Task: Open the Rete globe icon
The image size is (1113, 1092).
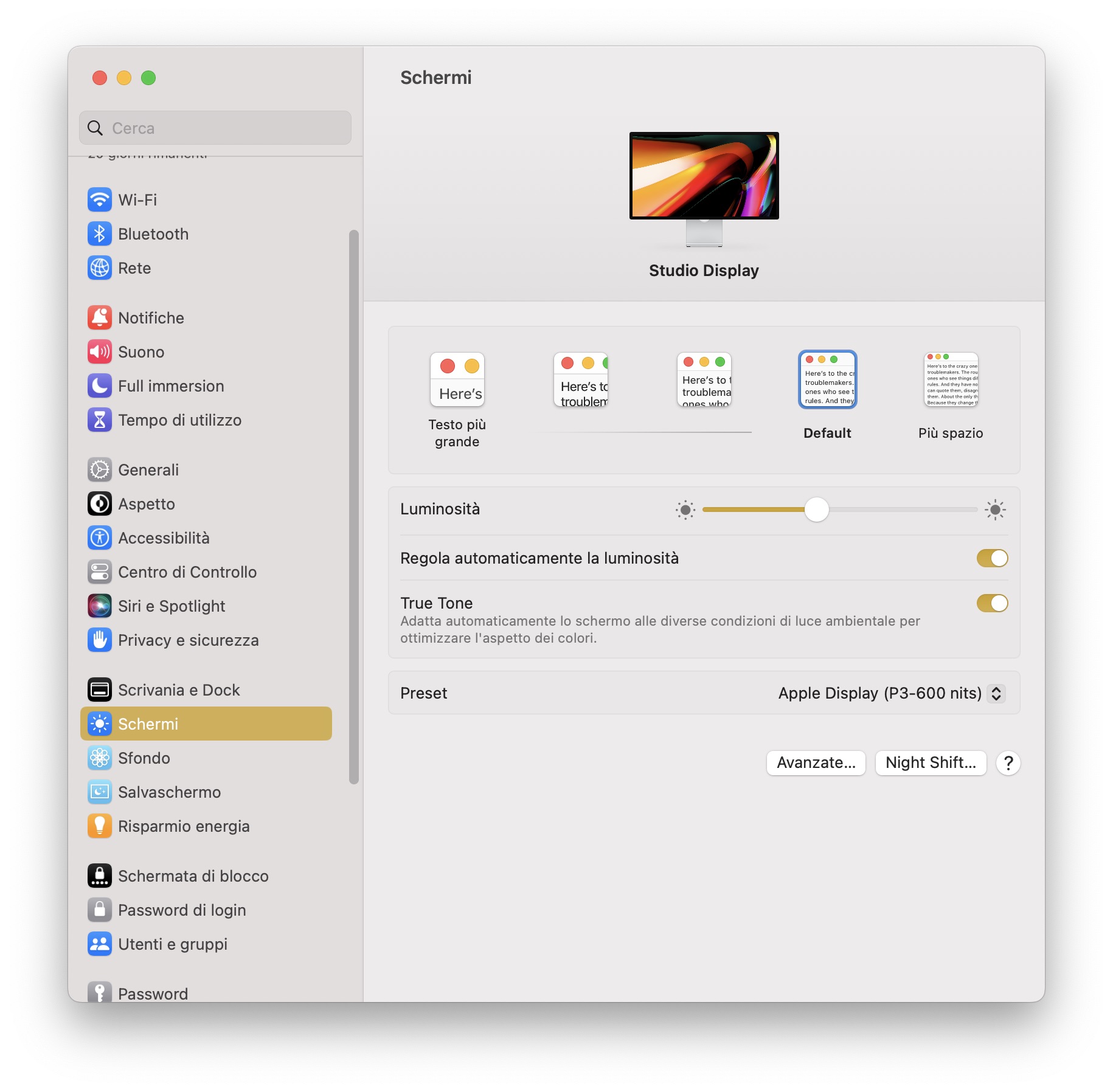Action: [99, 268]
